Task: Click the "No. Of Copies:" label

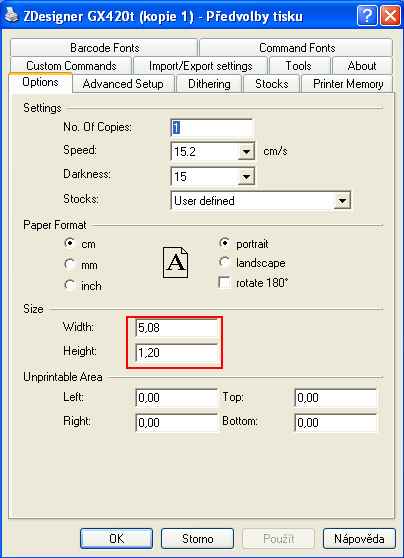Action: (98, 127)
